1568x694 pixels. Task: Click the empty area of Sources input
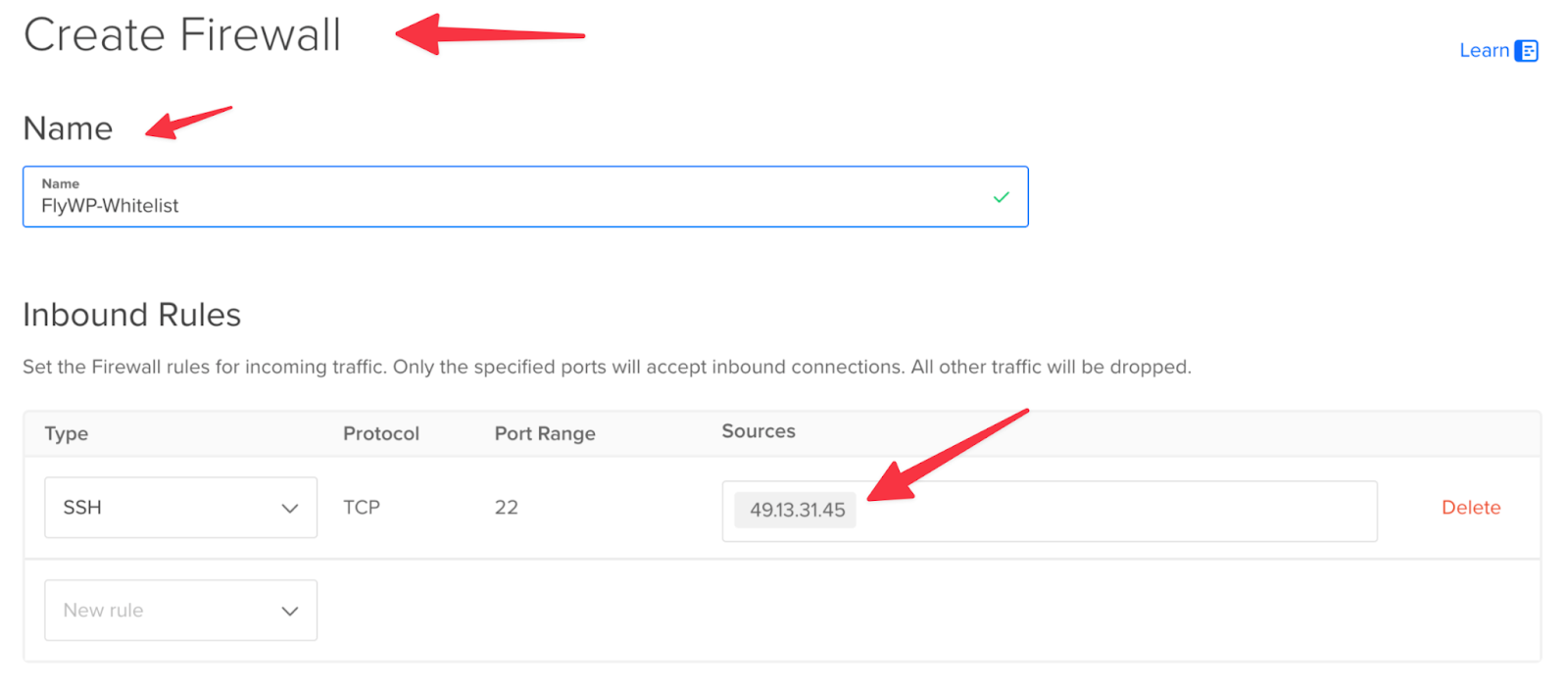1117,511
